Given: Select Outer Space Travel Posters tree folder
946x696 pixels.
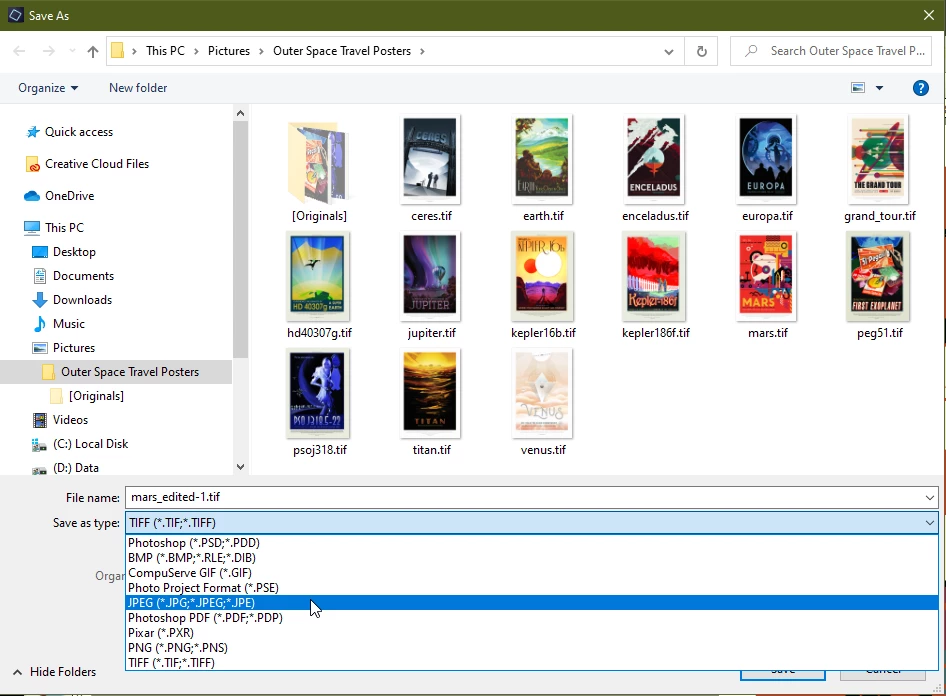Looking at the screenshot, I should [116, 372].
